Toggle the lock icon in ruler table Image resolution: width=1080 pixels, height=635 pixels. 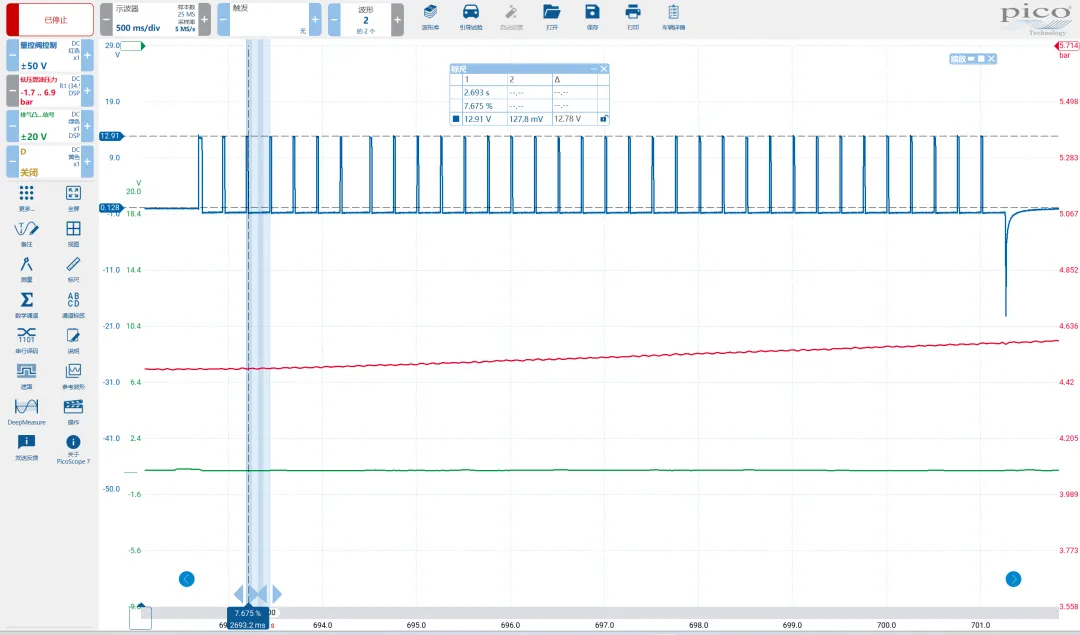[603, 118]
